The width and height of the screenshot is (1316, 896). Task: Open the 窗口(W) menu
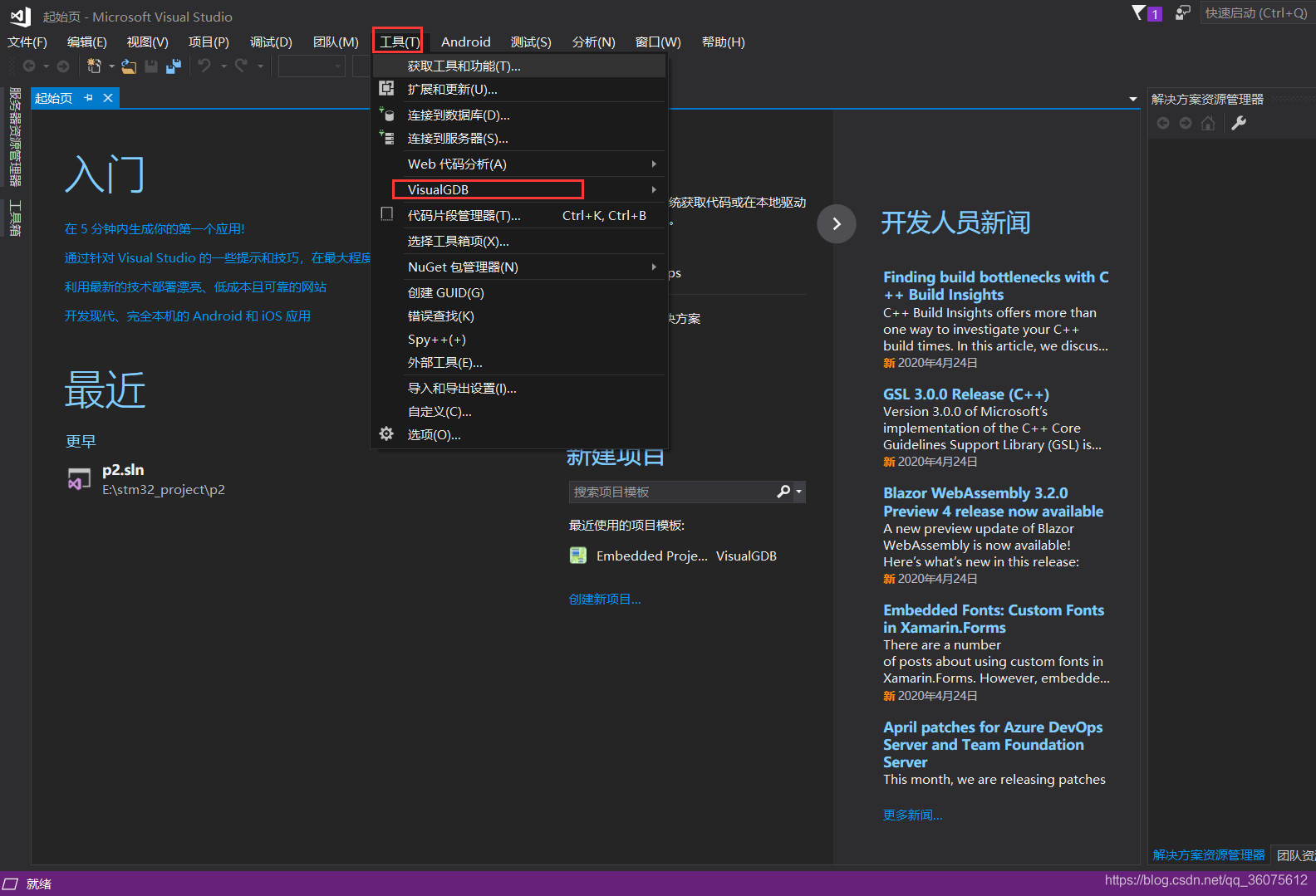tap(658, 42)
